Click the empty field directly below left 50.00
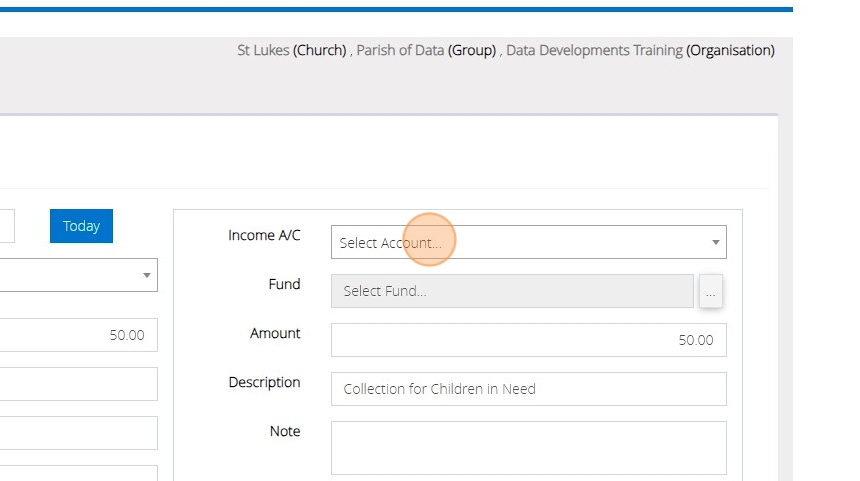 point(78,383)
